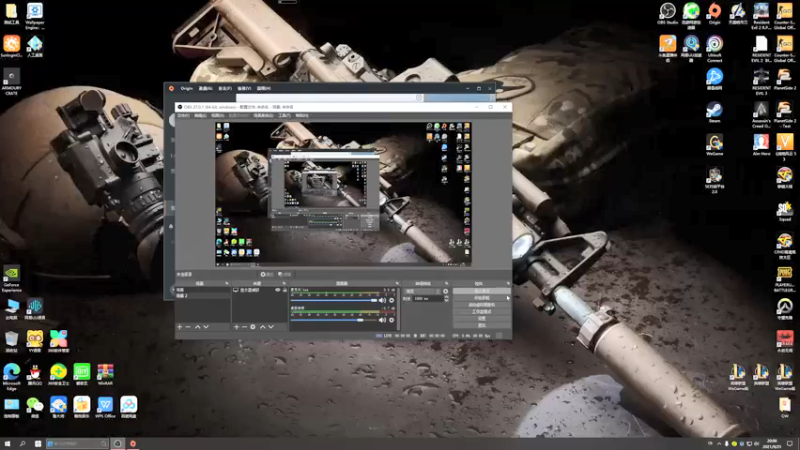Select the first scene in OBS scenes list
This screenshot has height=450, width=800.
(x=203, y=290)
